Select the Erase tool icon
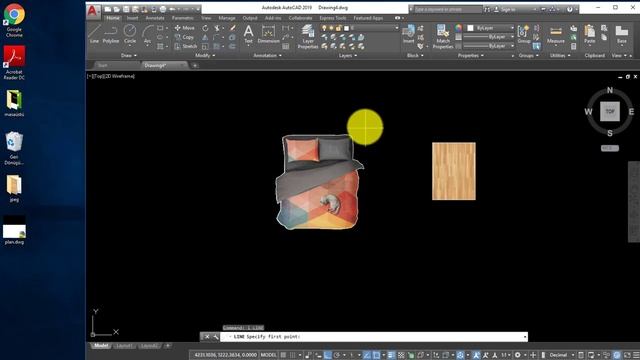 click(232, 28)
